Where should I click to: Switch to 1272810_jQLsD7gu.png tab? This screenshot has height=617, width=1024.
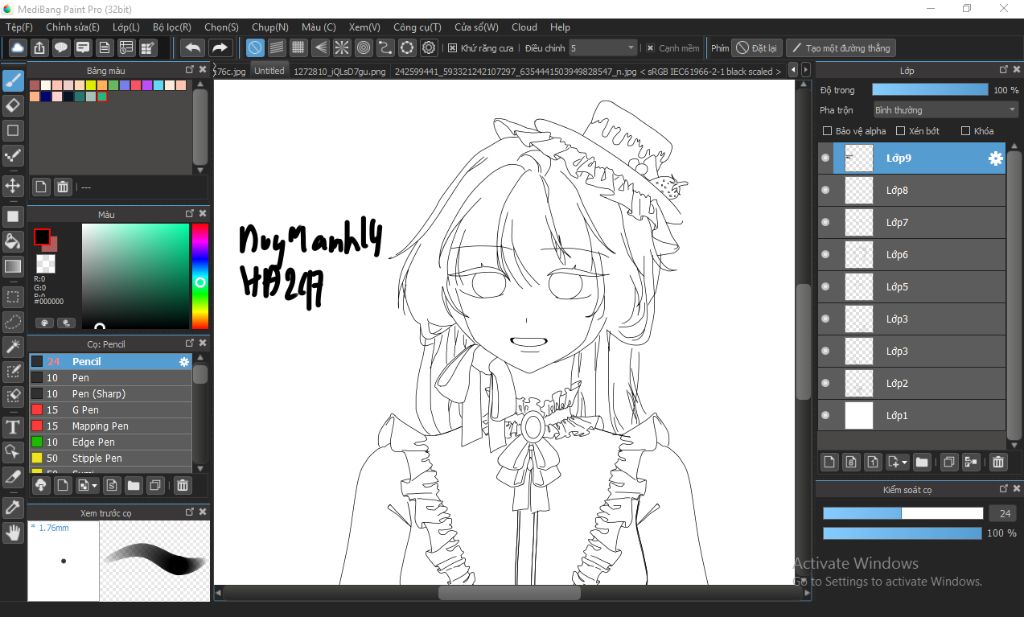[x=339, y=71]
